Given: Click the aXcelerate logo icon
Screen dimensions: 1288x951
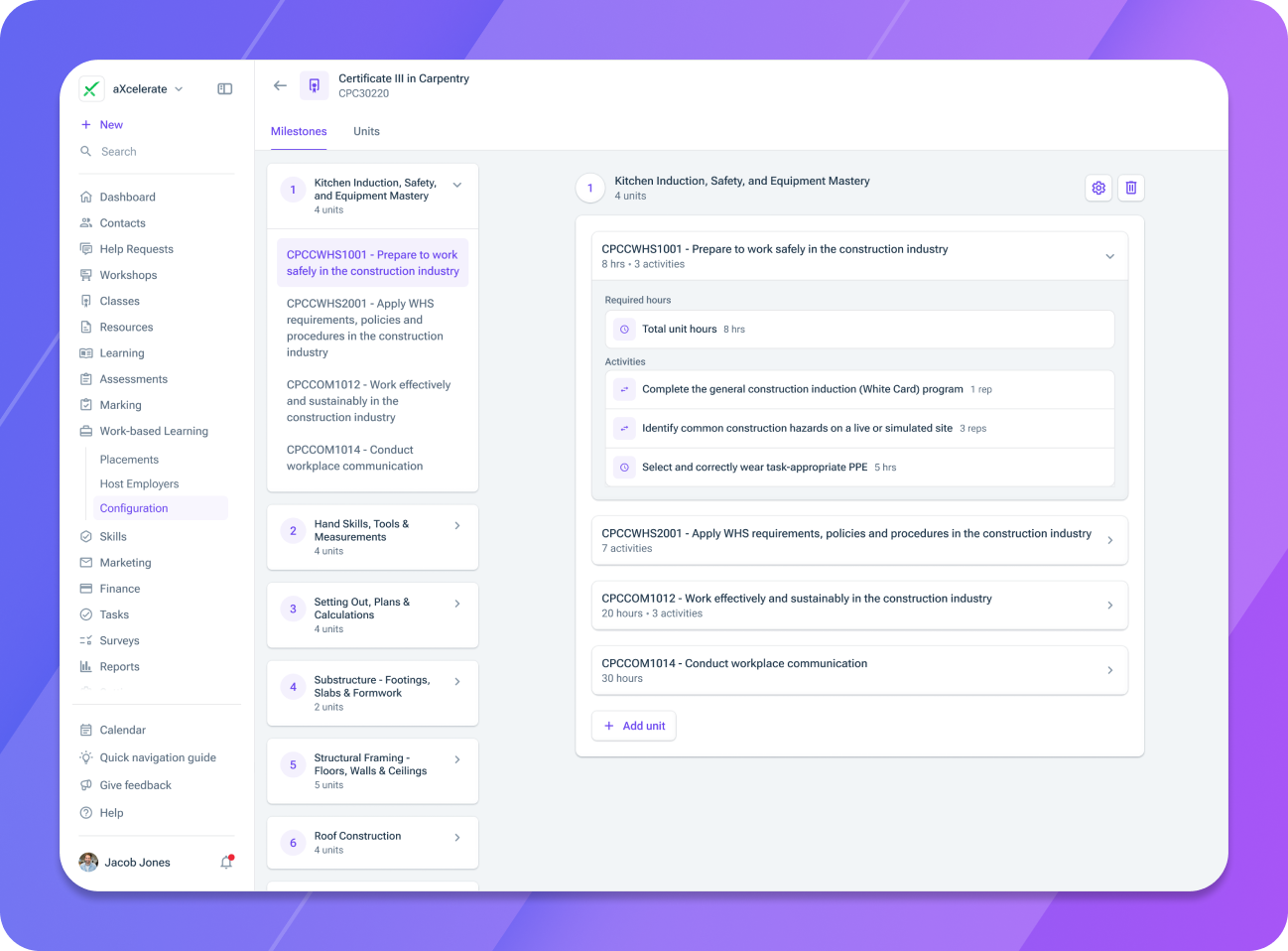Looking at the screenshot, I should (x=91, y=88).
